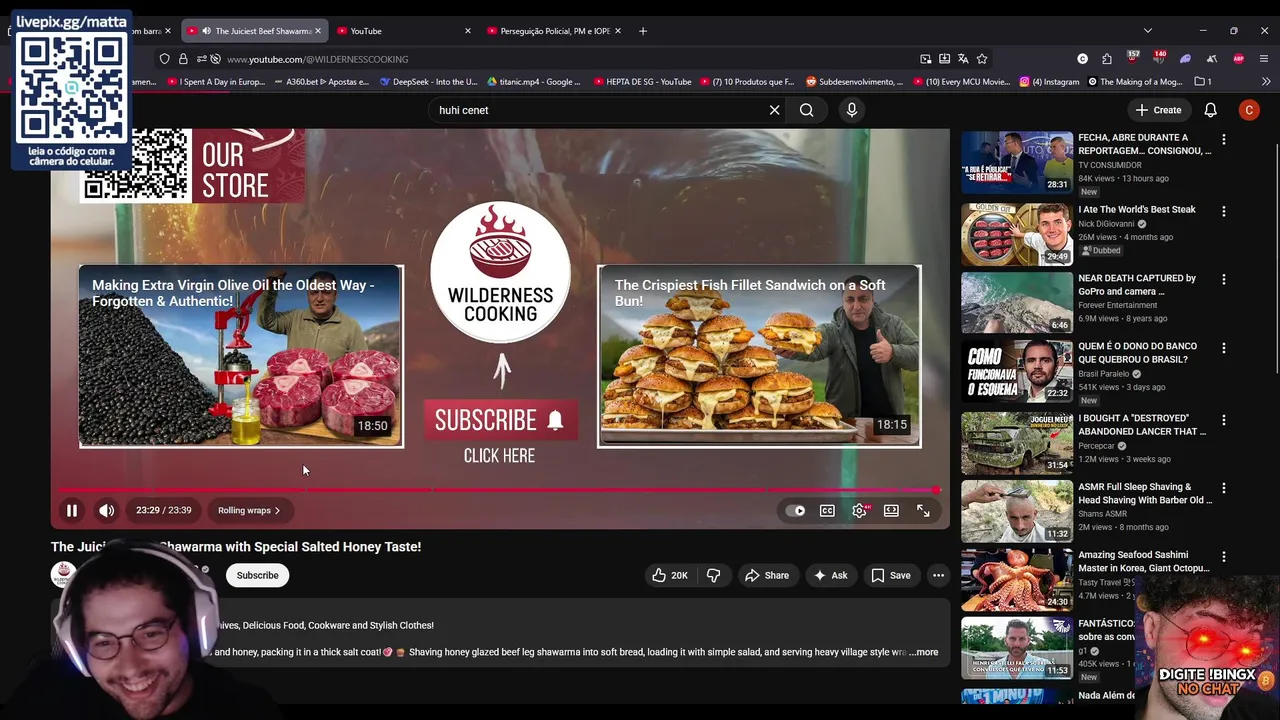Open the Share dialog
This screenshot has width=1280, height=720.
pyautogui.click(x=767, y=575)
